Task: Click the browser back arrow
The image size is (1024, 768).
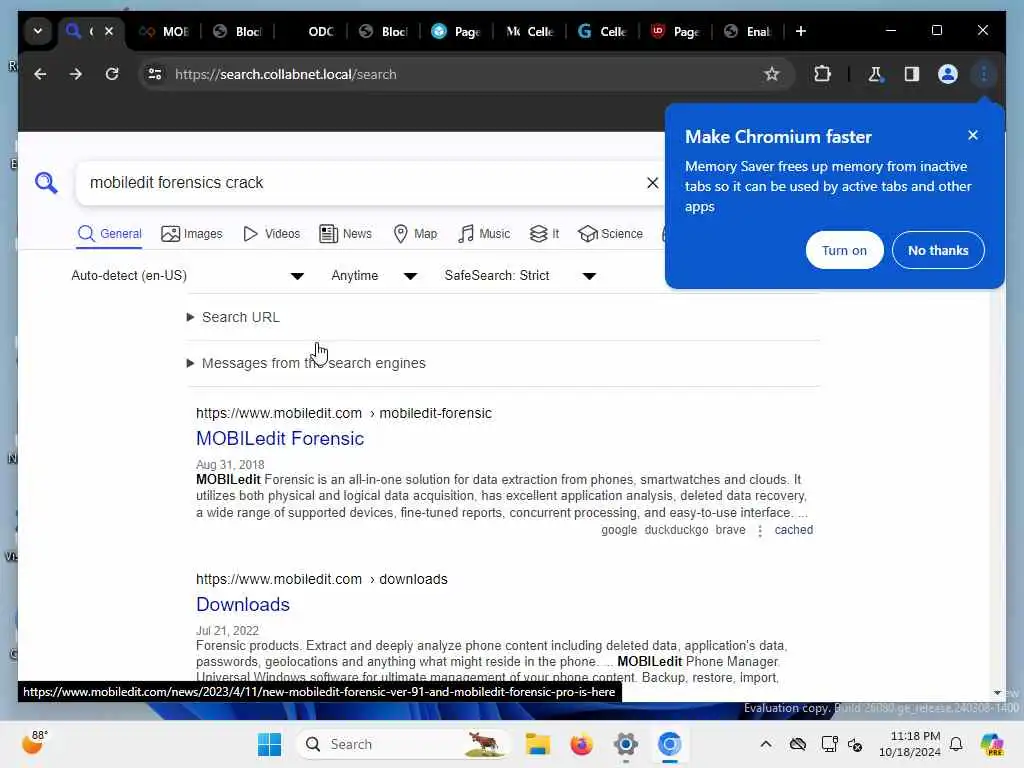Action: pyautogui.click(x=40, y=74)
